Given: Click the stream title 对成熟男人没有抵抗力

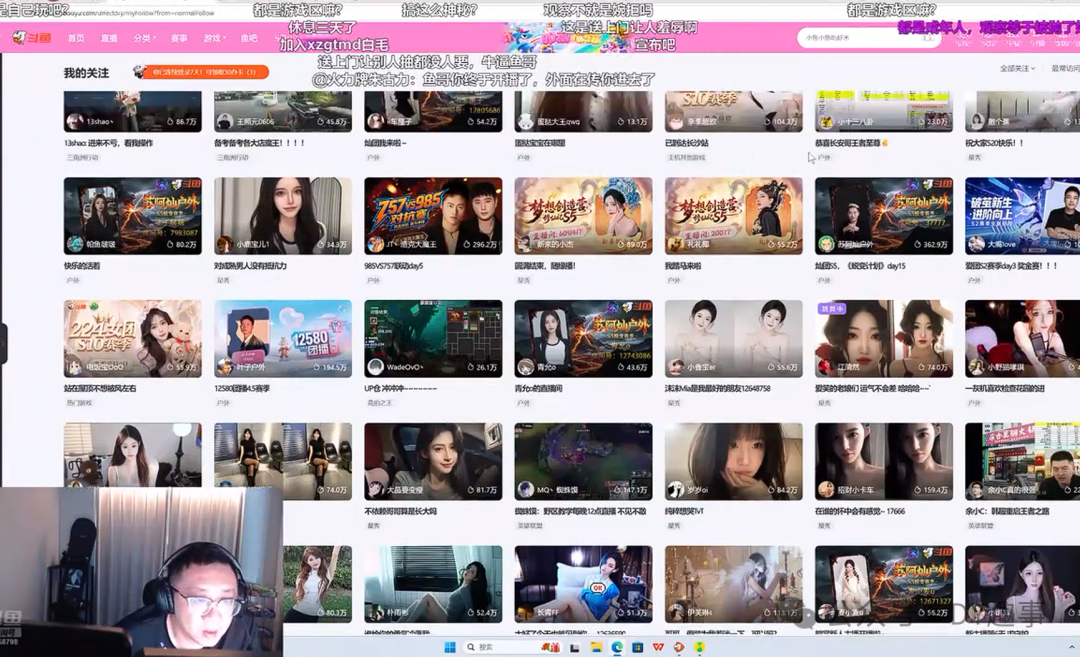Looking at the screenshot, I should click(x=250, y=265).
